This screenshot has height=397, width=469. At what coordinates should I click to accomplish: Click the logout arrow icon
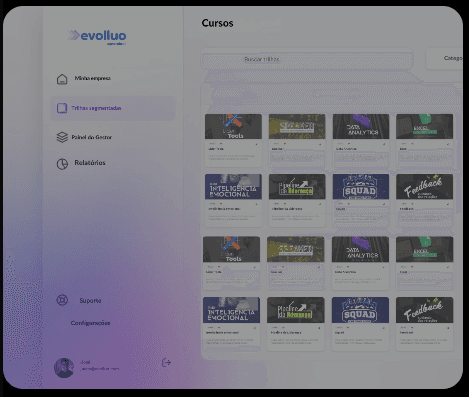coord(166,362)
